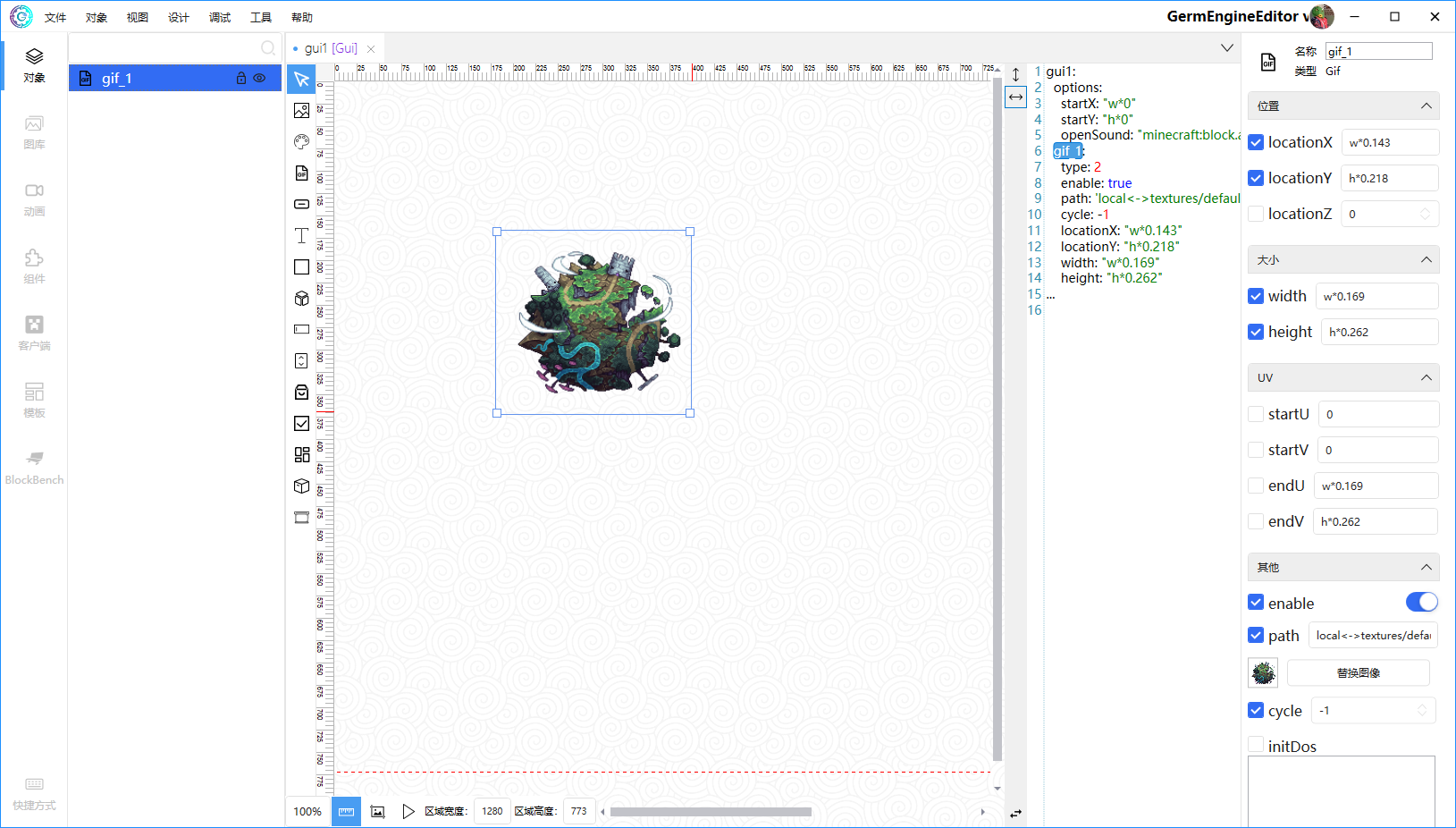Toggle the ruler display button

coord(346,811)
